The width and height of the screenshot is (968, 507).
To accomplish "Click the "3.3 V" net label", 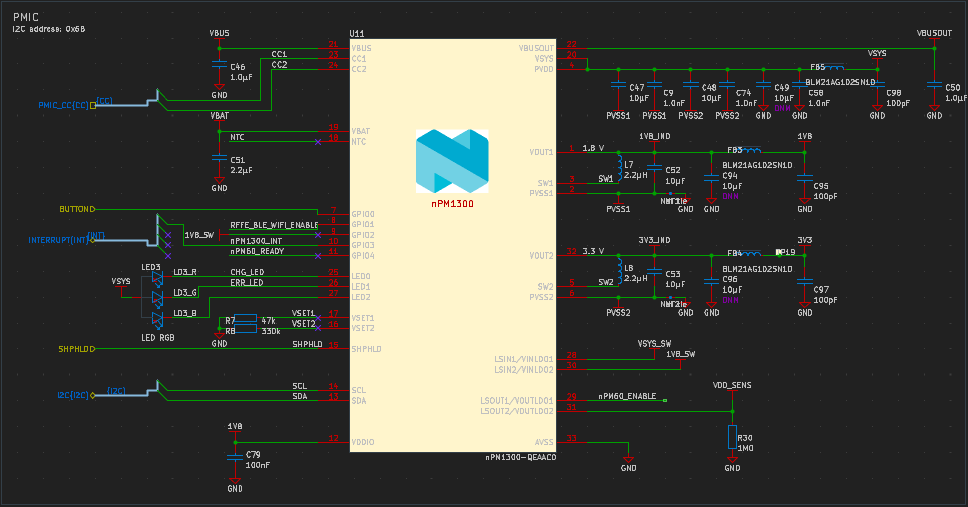I will (593, 251).
